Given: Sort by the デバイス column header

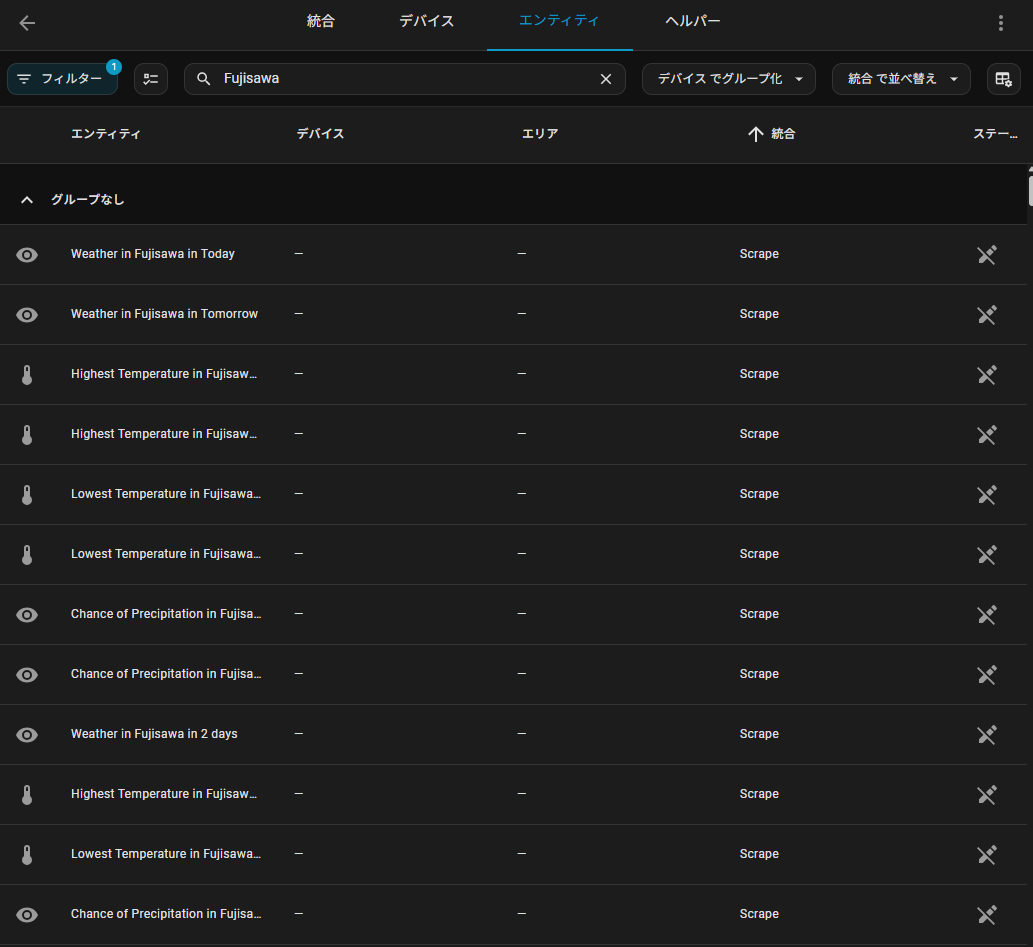Looking at the screenshot, I should [320, 134].
